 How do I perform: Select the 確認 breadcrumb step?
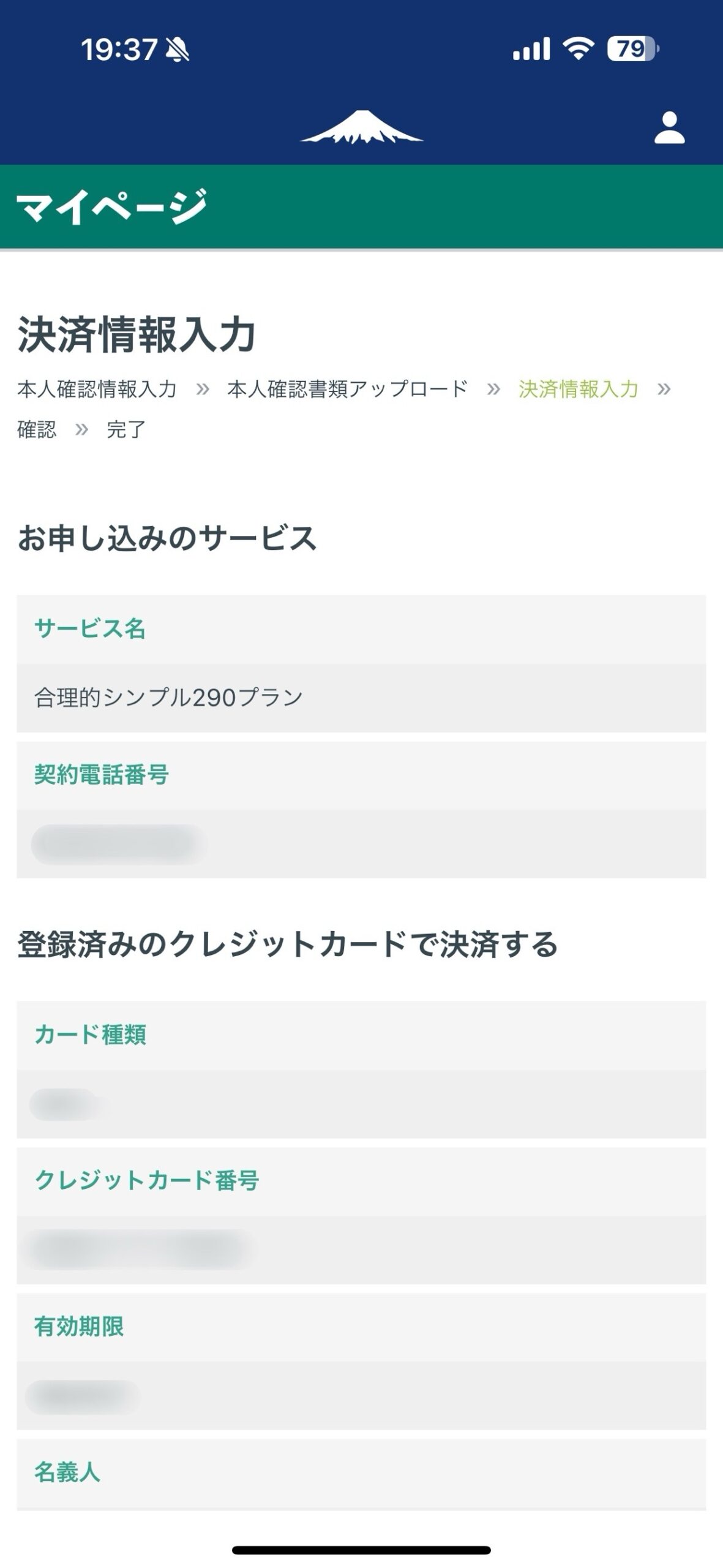37,429
